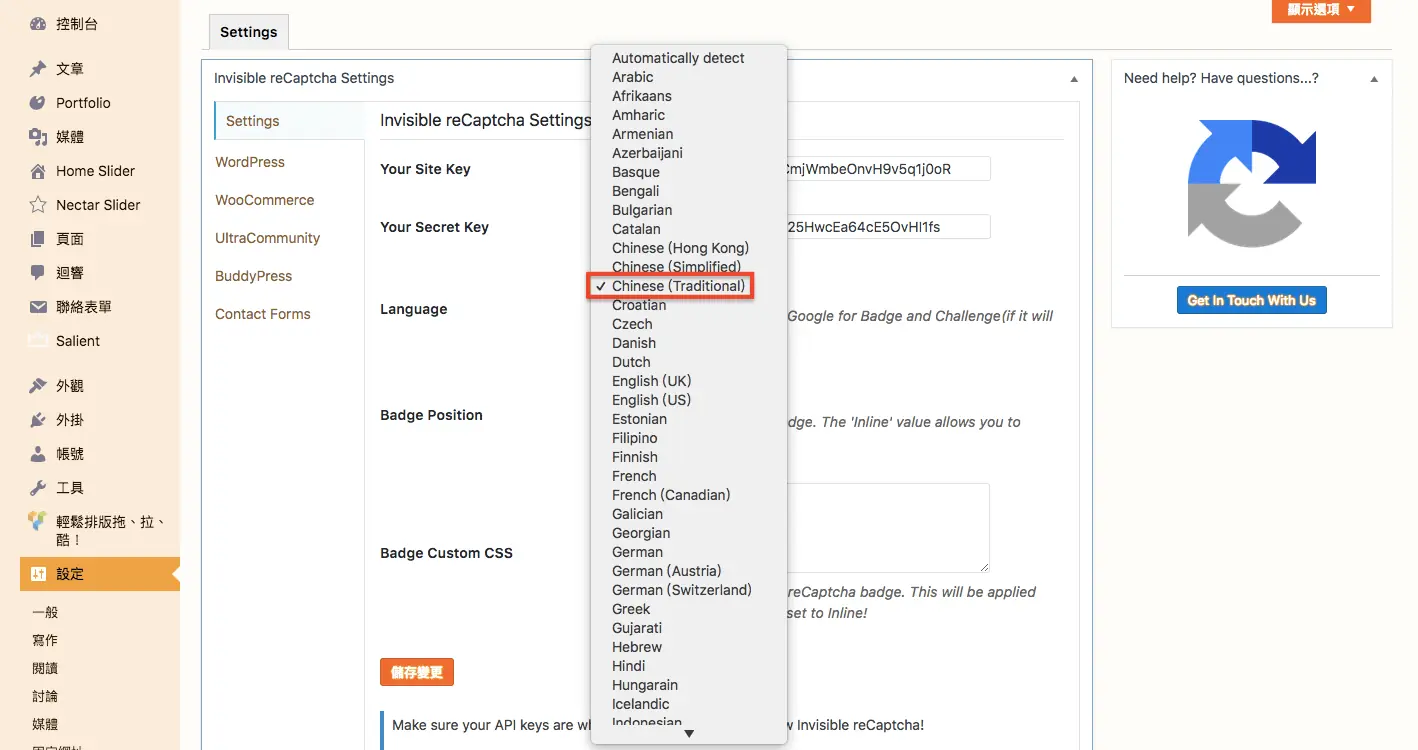Pick English (US) in language dropdown
1418x750 pixels.
coord(651,400)
